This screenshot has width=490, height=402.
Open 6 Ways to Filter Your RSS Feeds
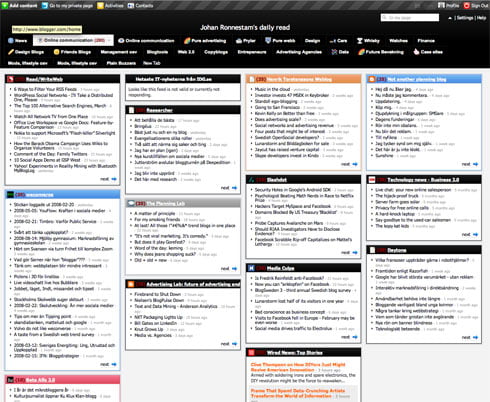tap(45, 89)
